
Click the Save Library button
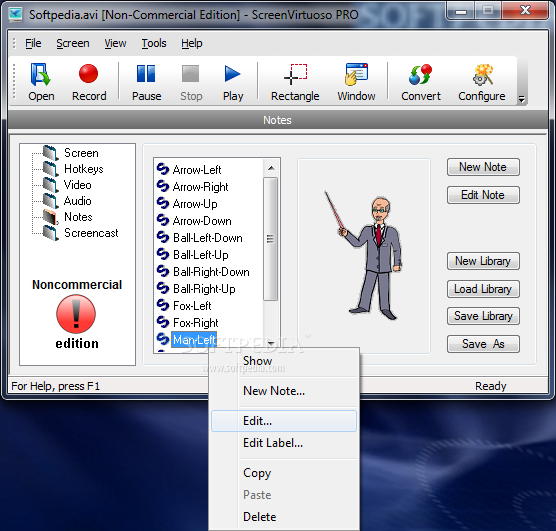click(x=483, y=316)
